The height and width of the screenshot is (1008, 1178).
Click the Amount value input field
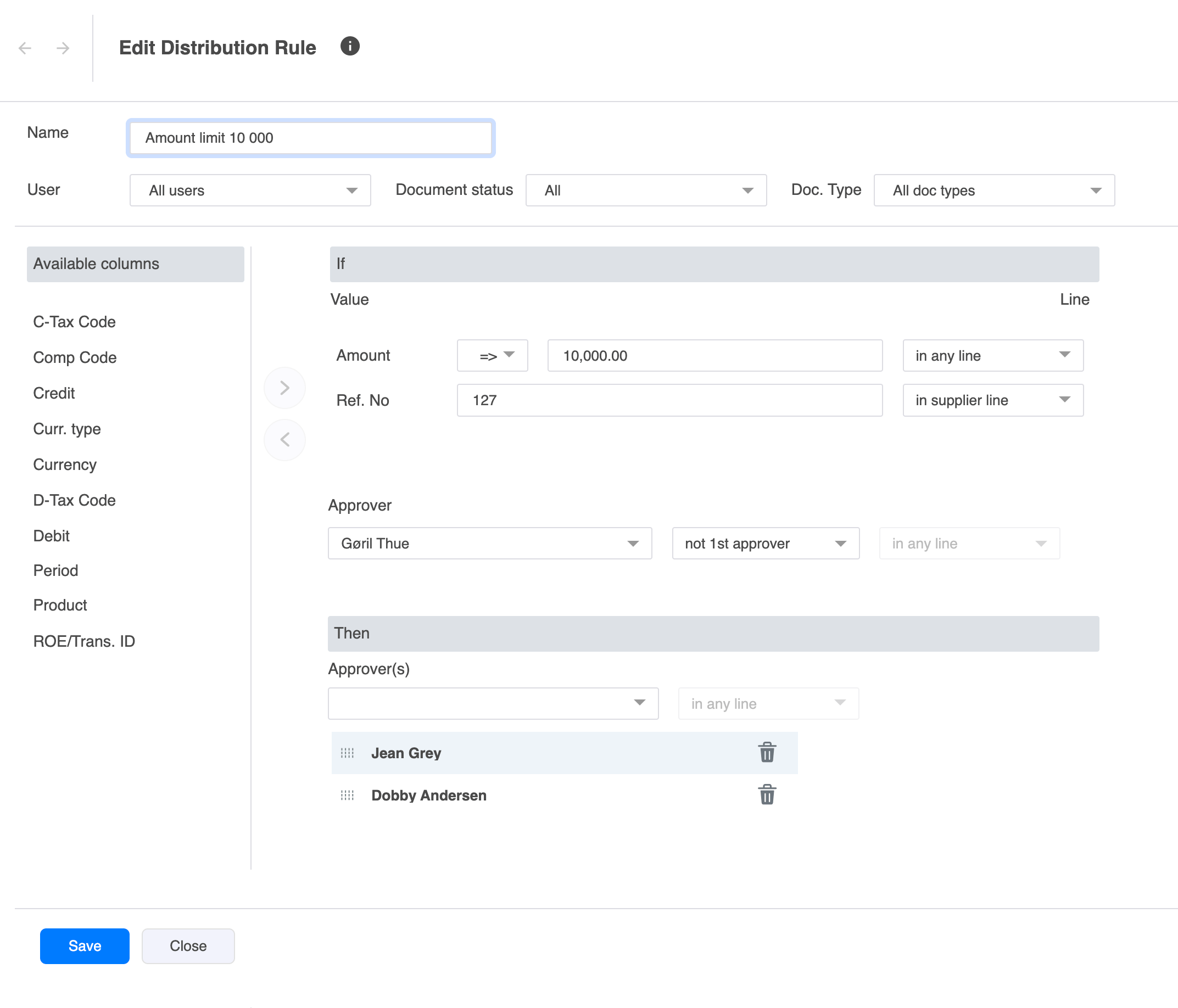[x=714, y=355]
